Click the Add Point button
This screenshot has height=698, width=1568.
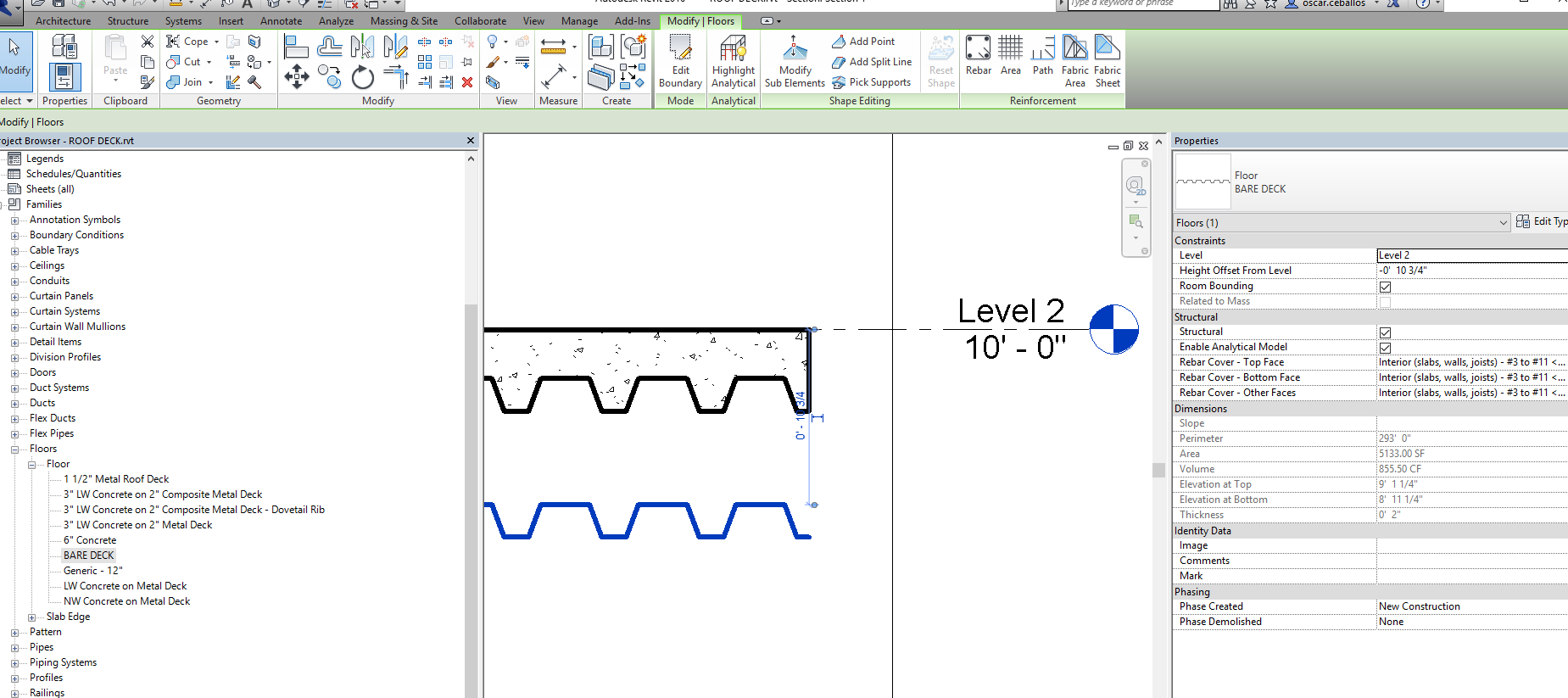point(863,42)
